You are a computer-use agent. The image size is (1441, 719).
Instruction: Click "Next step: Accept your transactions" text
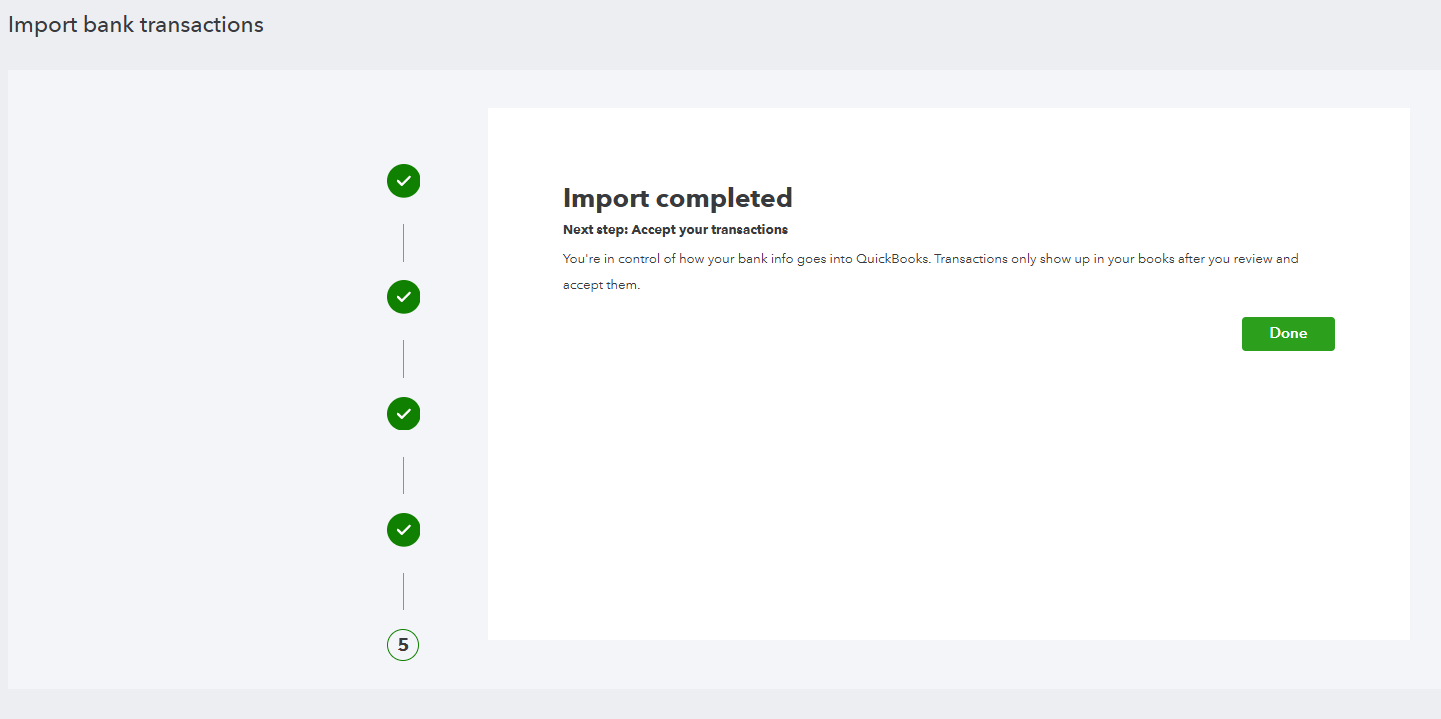[675, 230]
